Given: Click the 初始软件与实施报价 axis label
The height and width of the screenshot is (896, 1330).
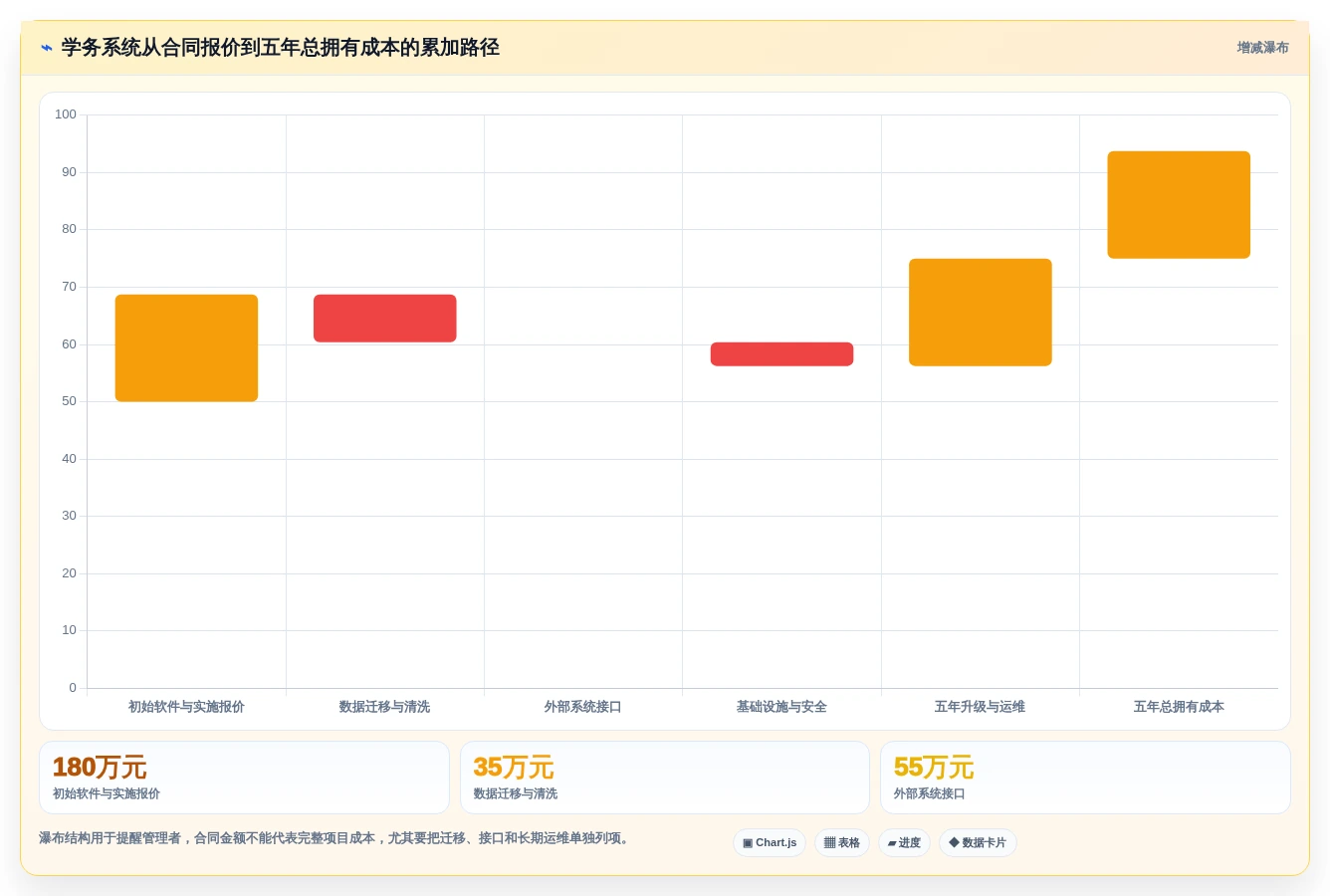Looking at the screenshot, I should 186,707.
